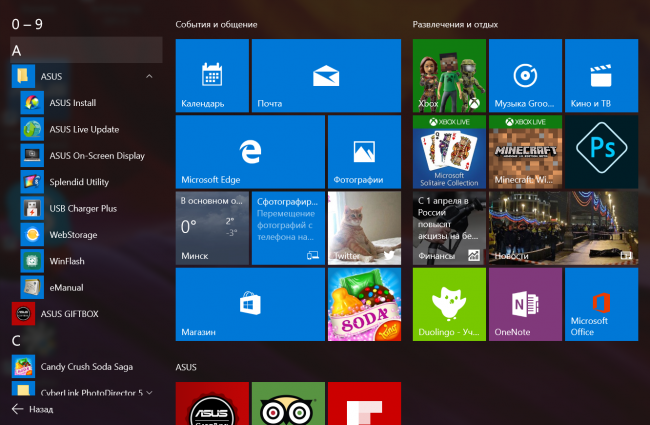The width and height of the screenshot is (650, 425).
Task: Click the letter A section header
Action: 86,50
